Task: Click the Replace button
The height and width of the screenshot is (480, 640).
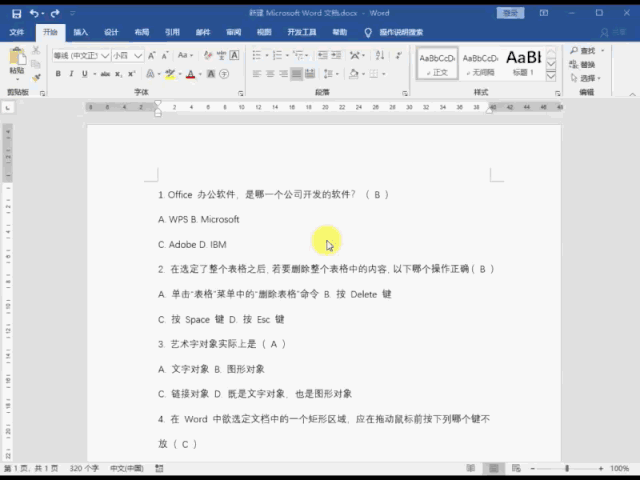Action: [x=582, y=64]
